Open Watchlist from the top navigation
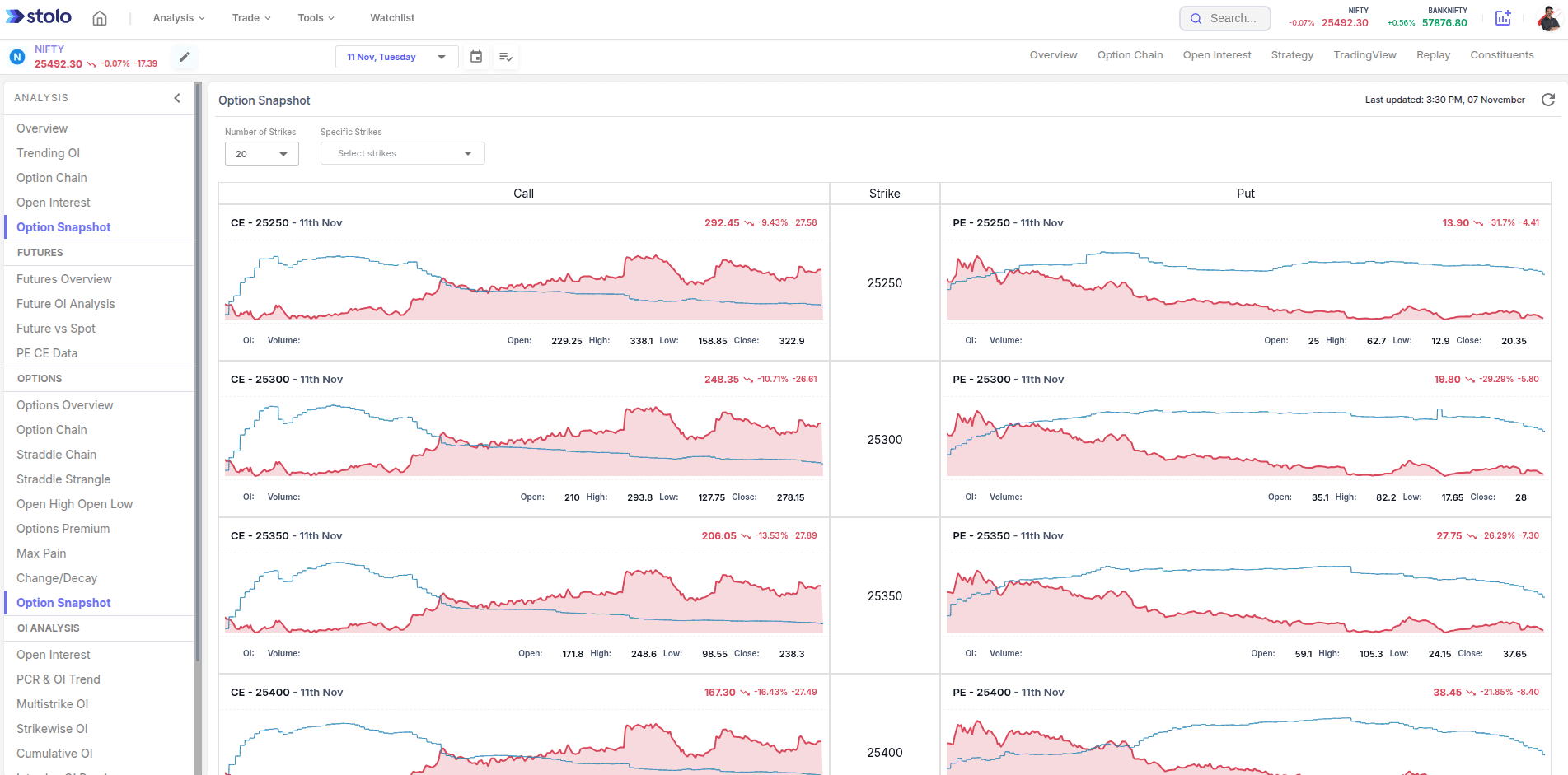Viewport: 1568px width, 775px height. (x=392, y=18)
